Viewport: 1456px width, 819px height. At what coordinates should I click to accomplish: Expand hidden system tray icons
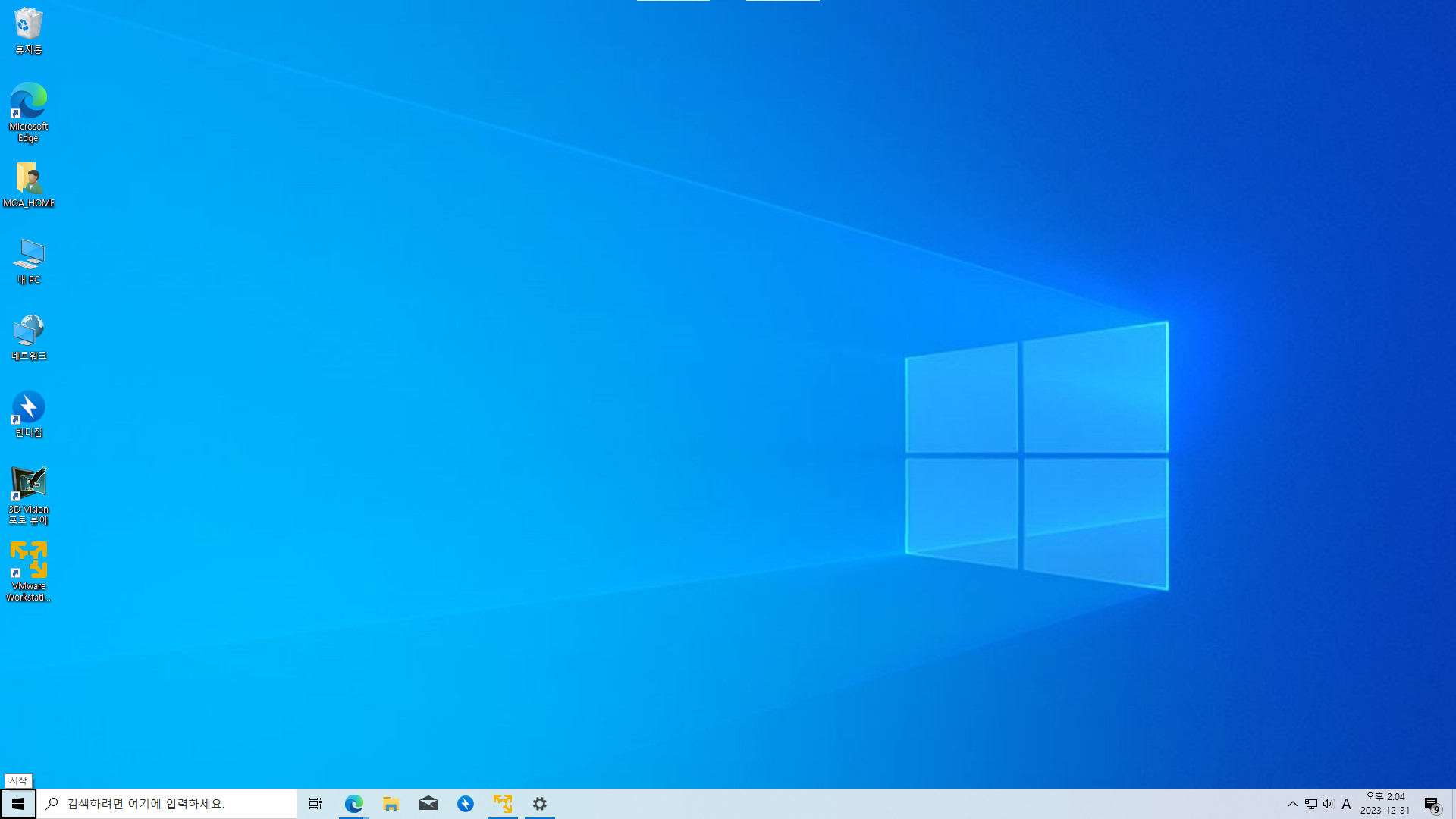1293,804
